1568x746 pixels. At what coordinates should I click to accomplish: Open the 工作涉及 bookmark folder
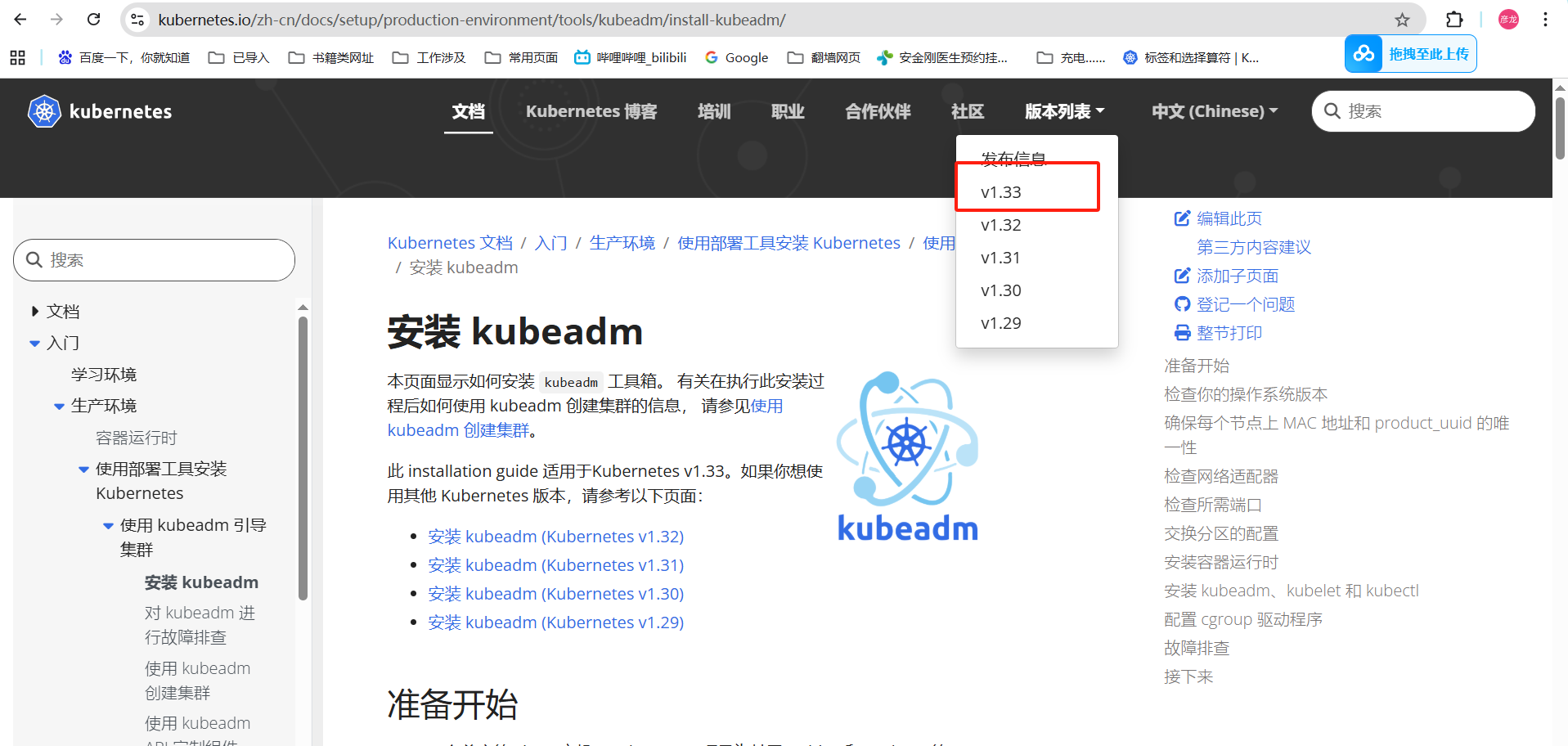point(429,57)
